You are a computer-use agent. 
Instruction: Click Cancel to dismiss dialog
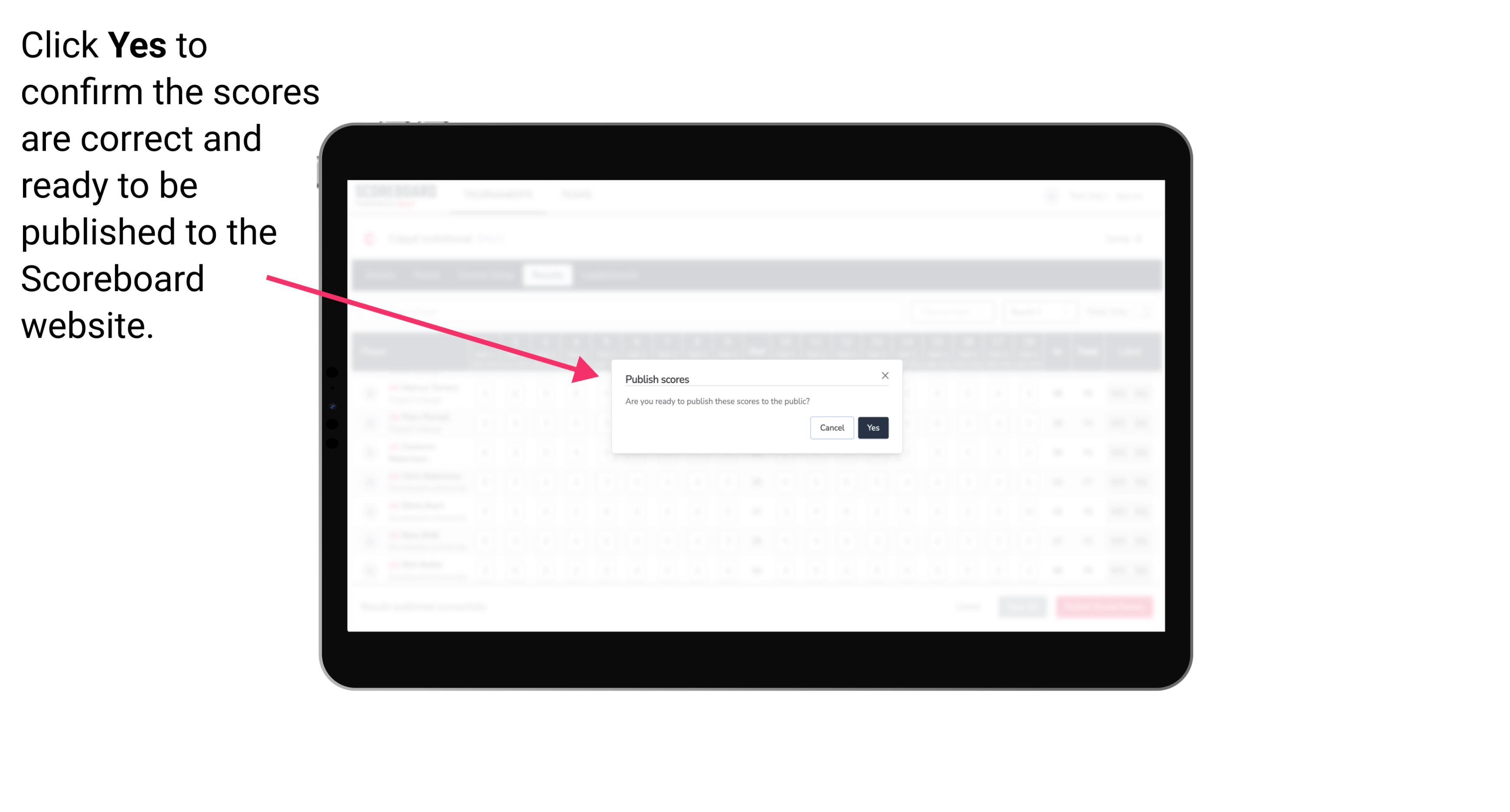tap(831, 427)
